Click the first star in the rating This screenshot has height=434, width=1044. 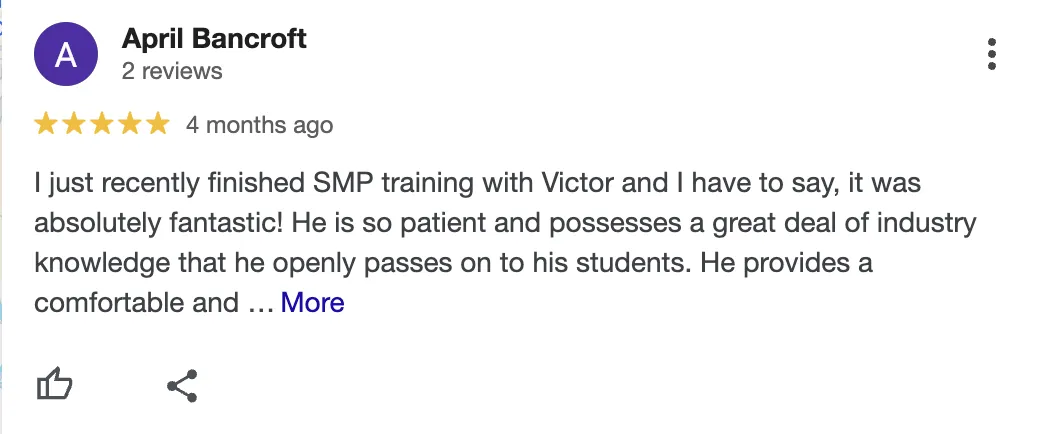[x=46, y=125]
